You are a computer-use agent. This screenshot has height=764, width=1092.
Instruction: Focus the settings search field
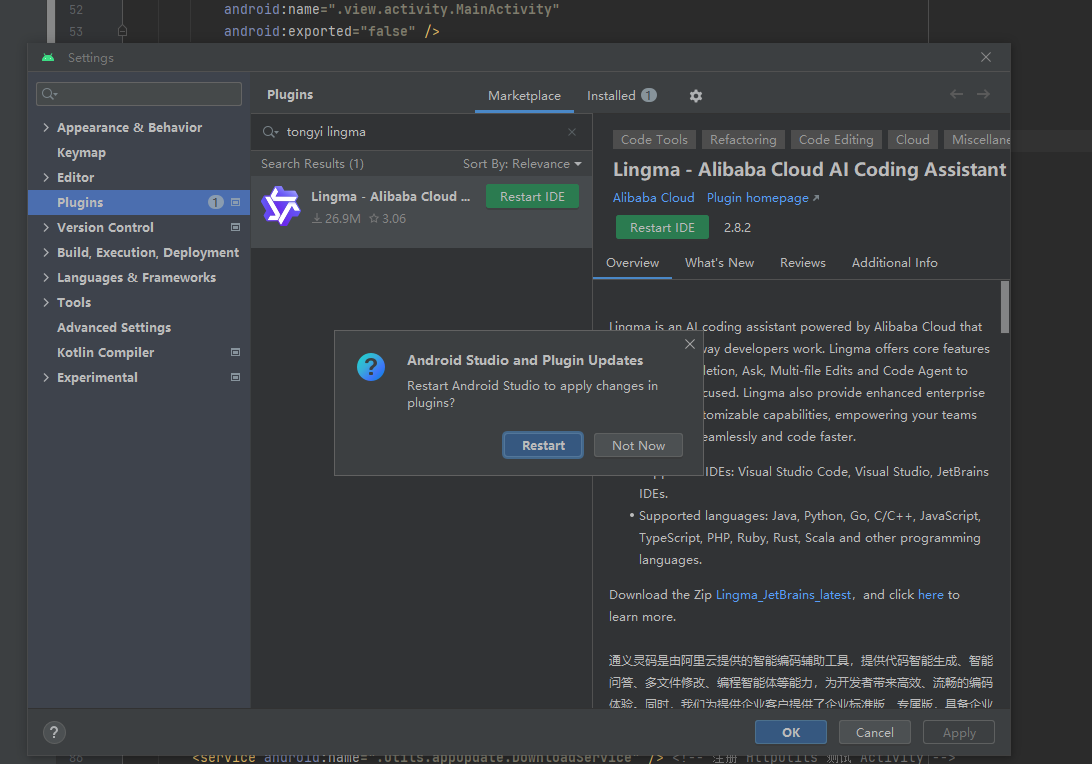coord(139,94)
